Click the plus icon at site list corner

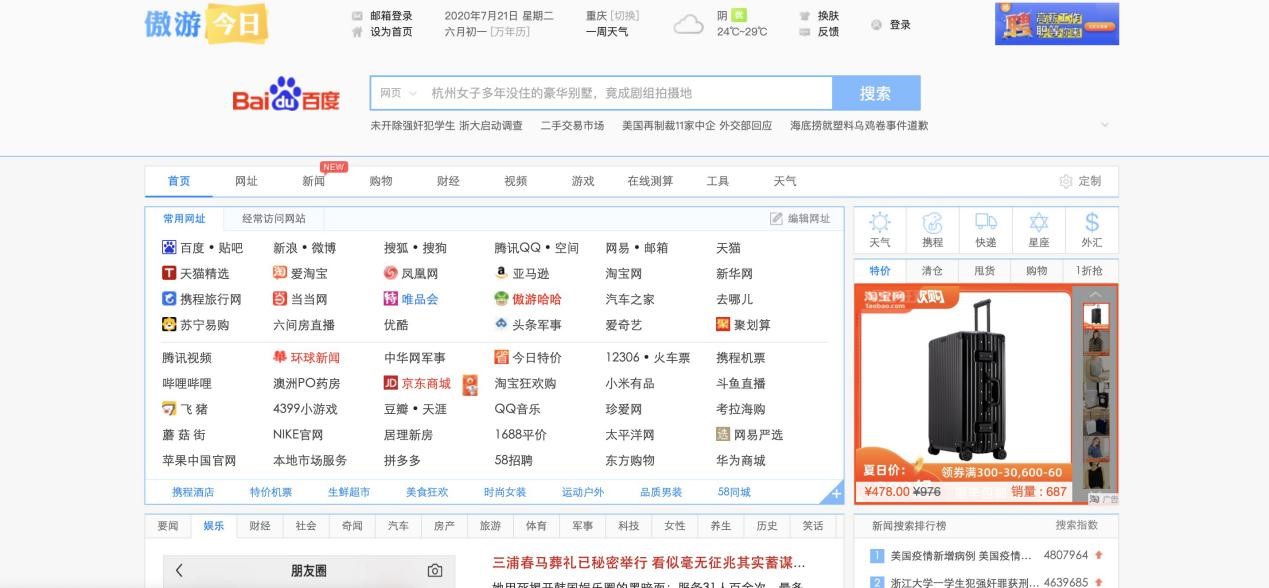click(835, 494)
